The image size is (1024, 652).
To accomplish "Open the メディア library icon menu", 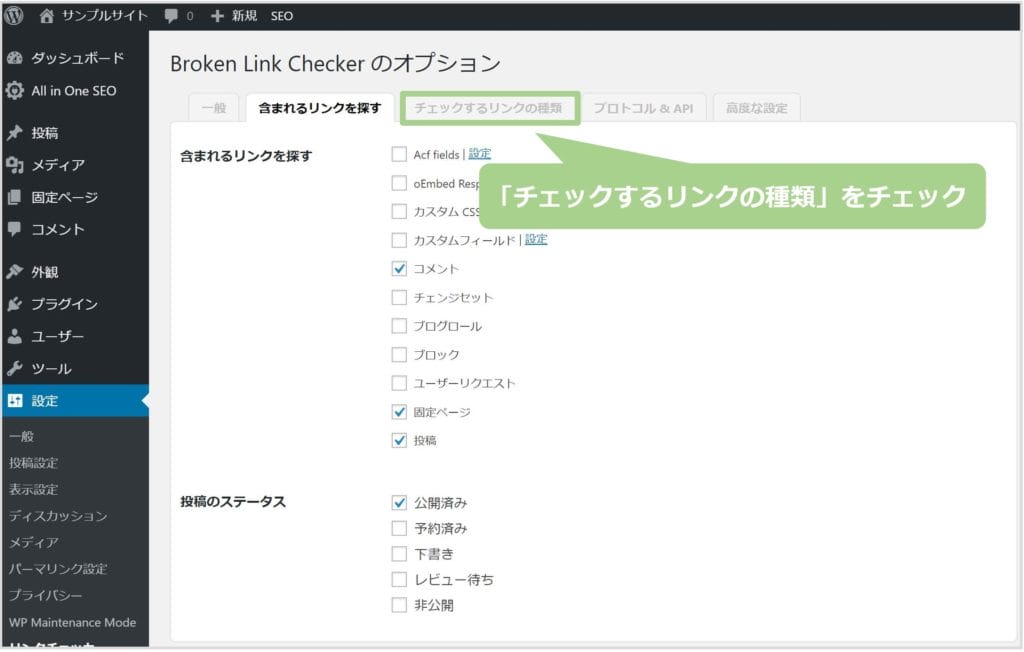I will click(x=14, y=165).
